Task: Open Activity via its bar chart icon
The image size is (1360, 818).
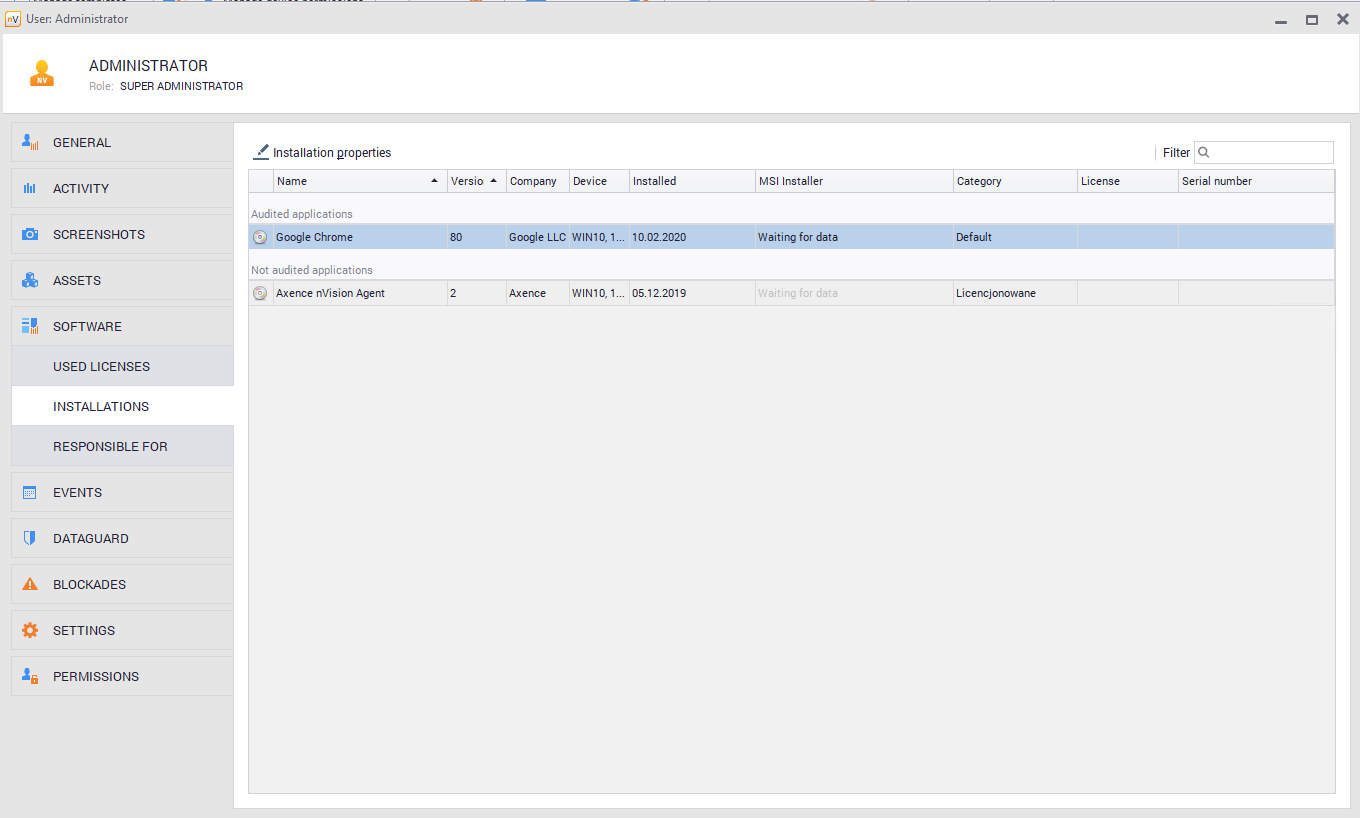Action: coord(30,188)
